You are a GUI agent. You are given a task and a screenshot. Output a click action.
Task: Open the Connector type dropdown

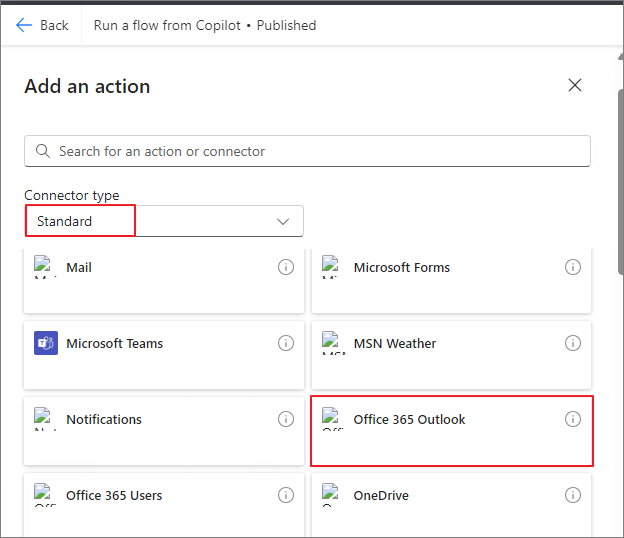tap(164, 221)
